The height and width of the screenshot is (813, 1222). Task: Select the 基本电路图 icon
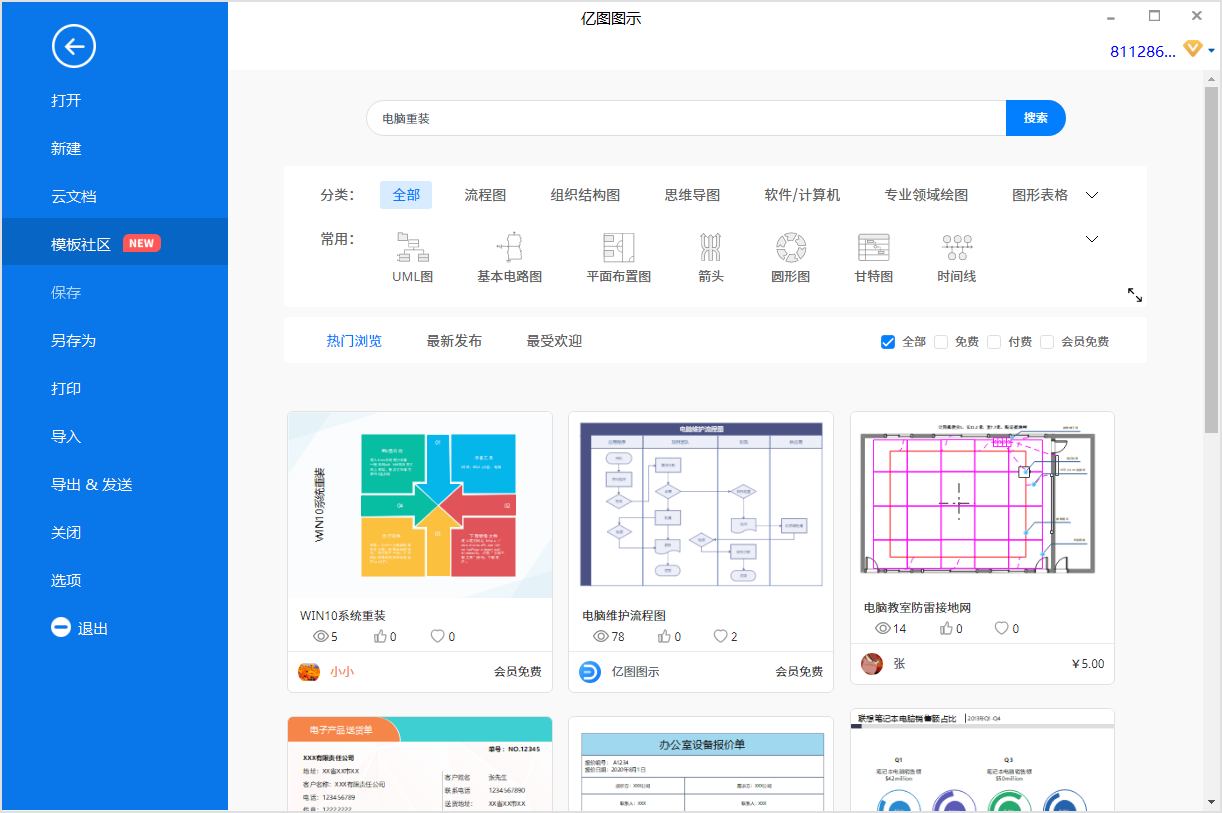(509, 247)
